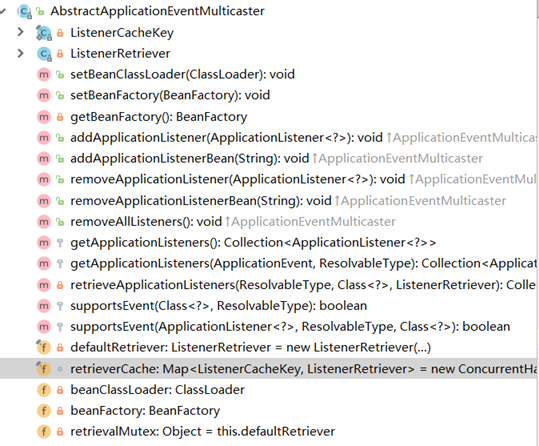Click the public visibility icon beside setBeanClassLoader
The height and width of the screenshot is (446, 539).
click(x=60, y=75)
